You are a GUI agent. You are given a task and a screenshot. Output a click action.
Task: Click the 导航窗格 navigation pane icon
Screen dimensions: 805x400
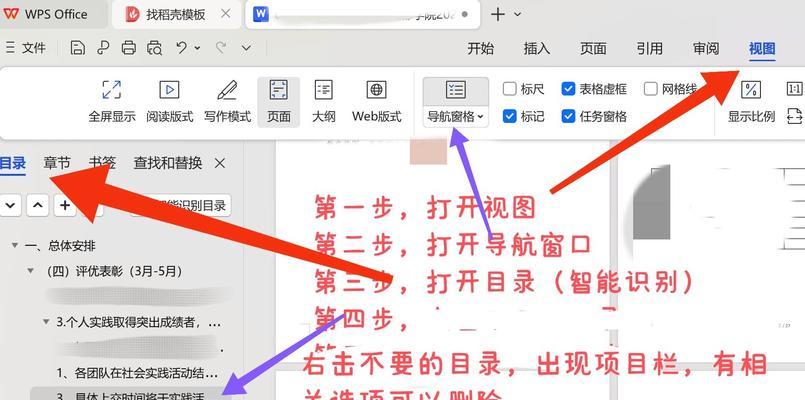455,90
